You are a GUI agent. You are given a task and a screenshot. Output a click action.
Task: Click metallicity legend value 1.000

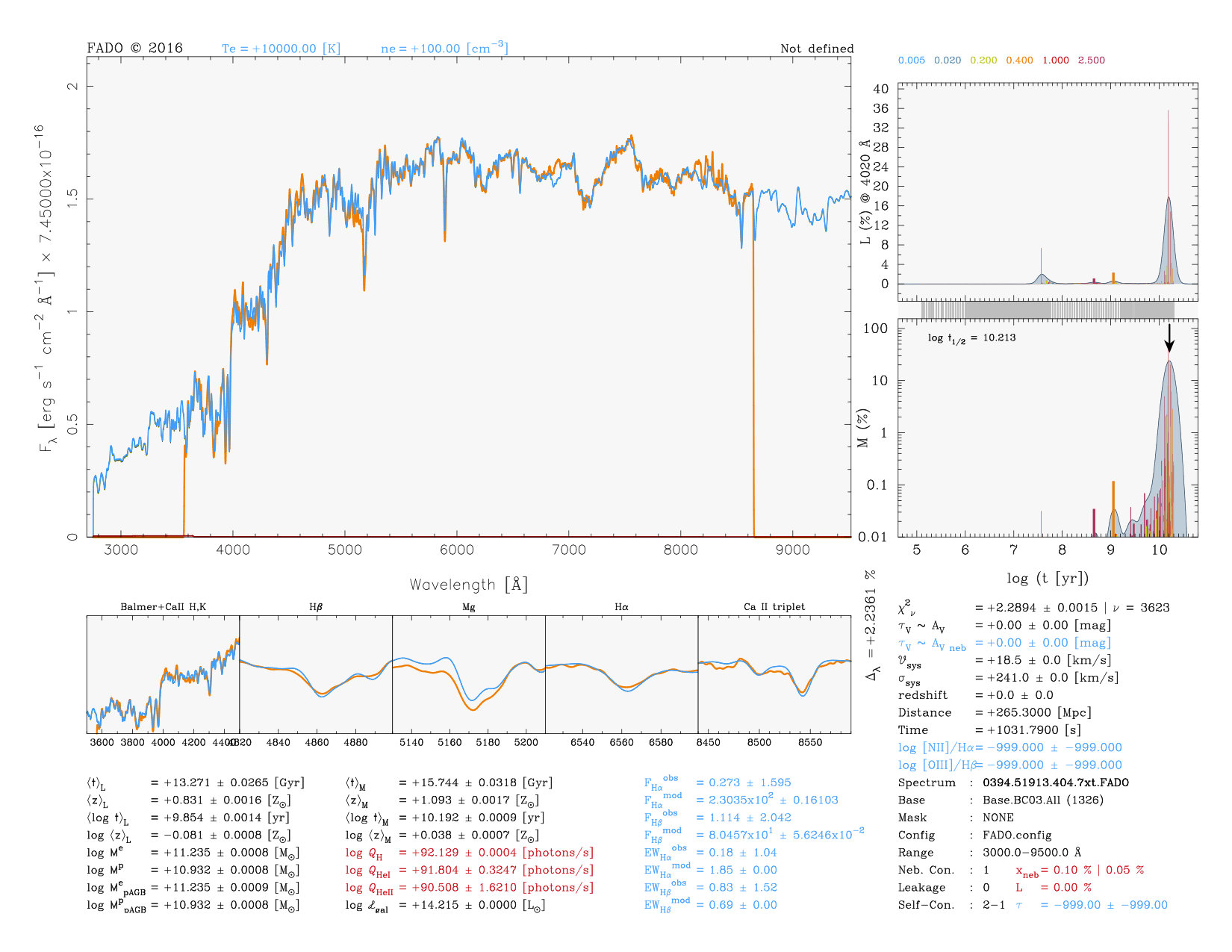point(1055,60)
